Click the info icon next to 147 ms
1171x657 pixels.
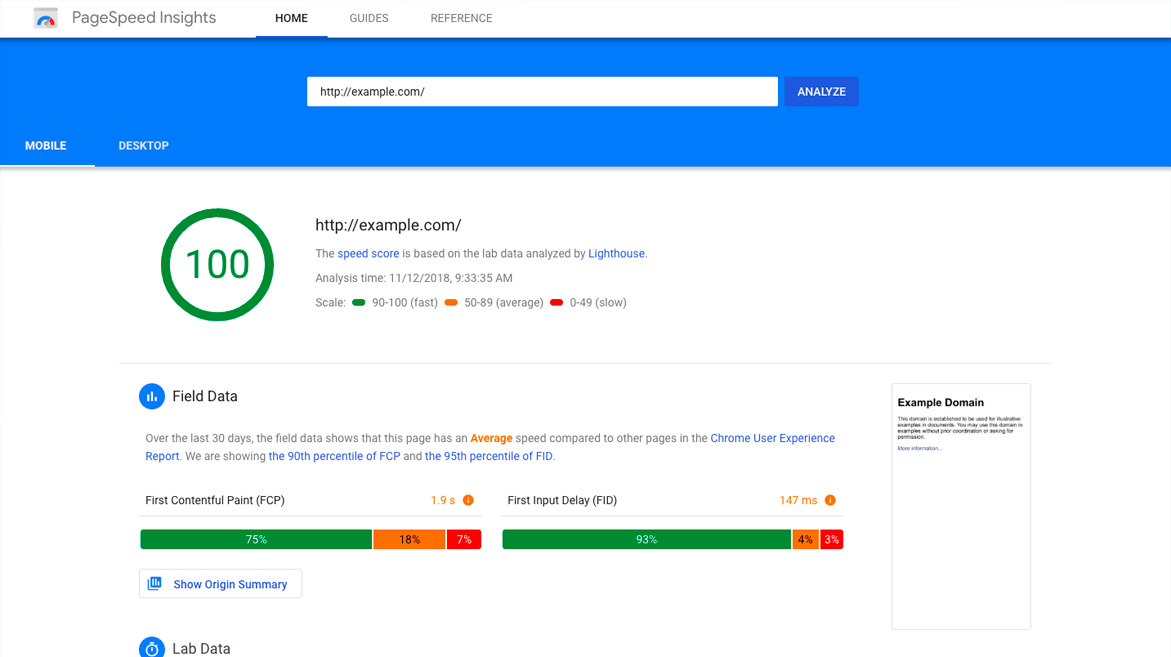(x=830, y=500)
